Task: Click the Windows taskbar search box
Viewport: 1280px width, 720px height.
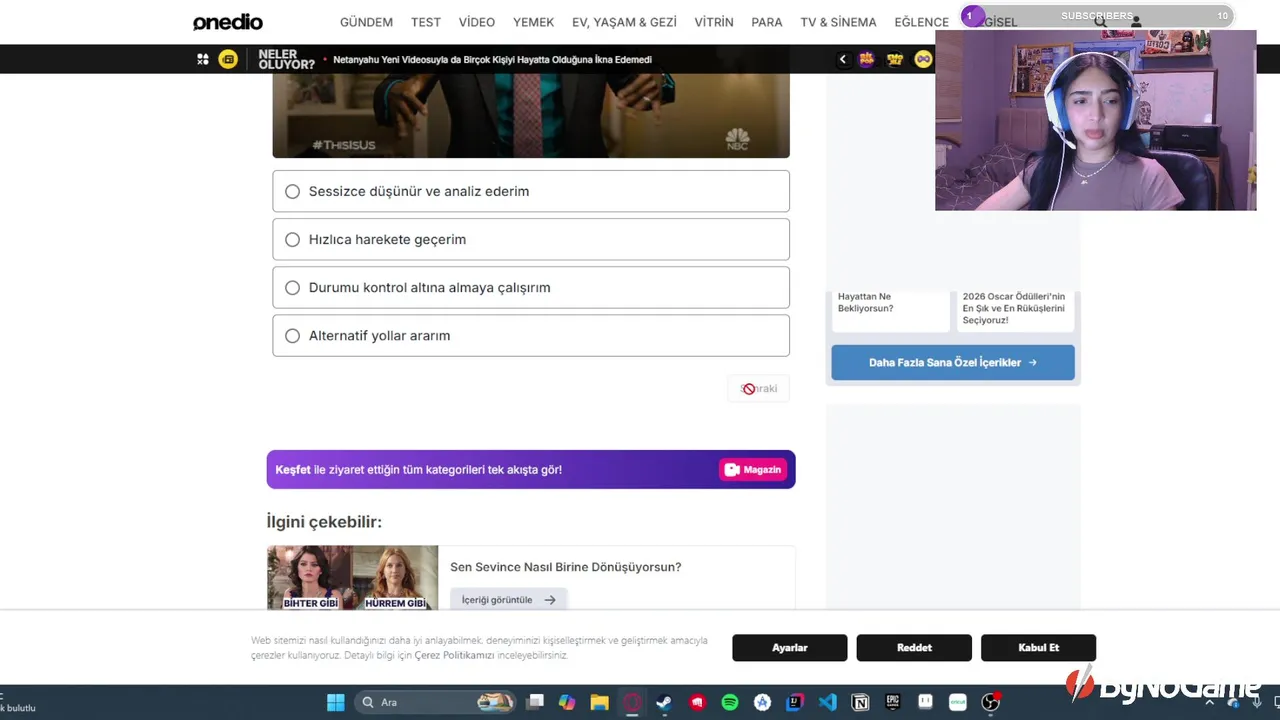Action: pyautogui.click(x=434, y=702)
